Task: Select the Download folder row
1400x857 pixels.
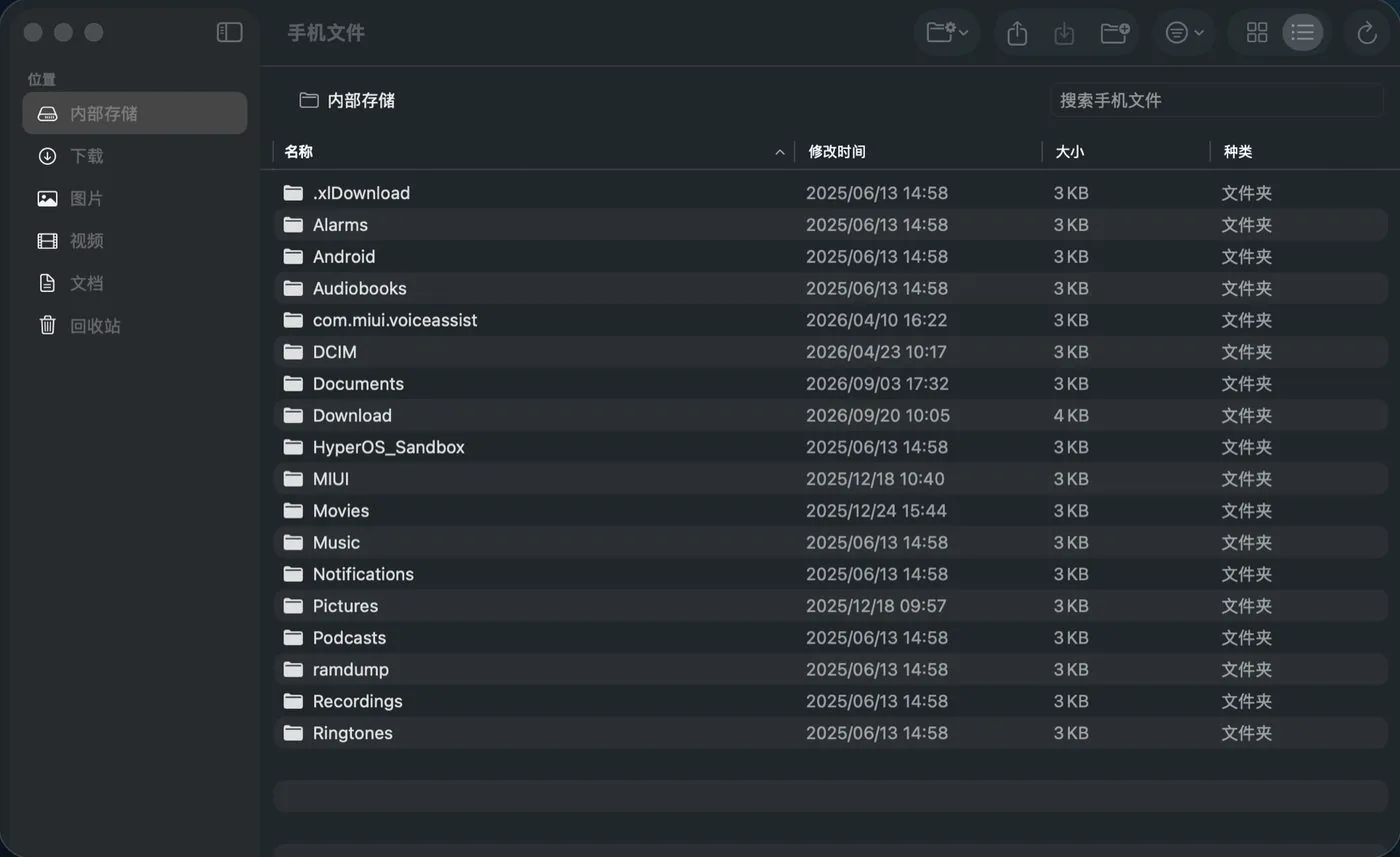Action: coord(830,415)
